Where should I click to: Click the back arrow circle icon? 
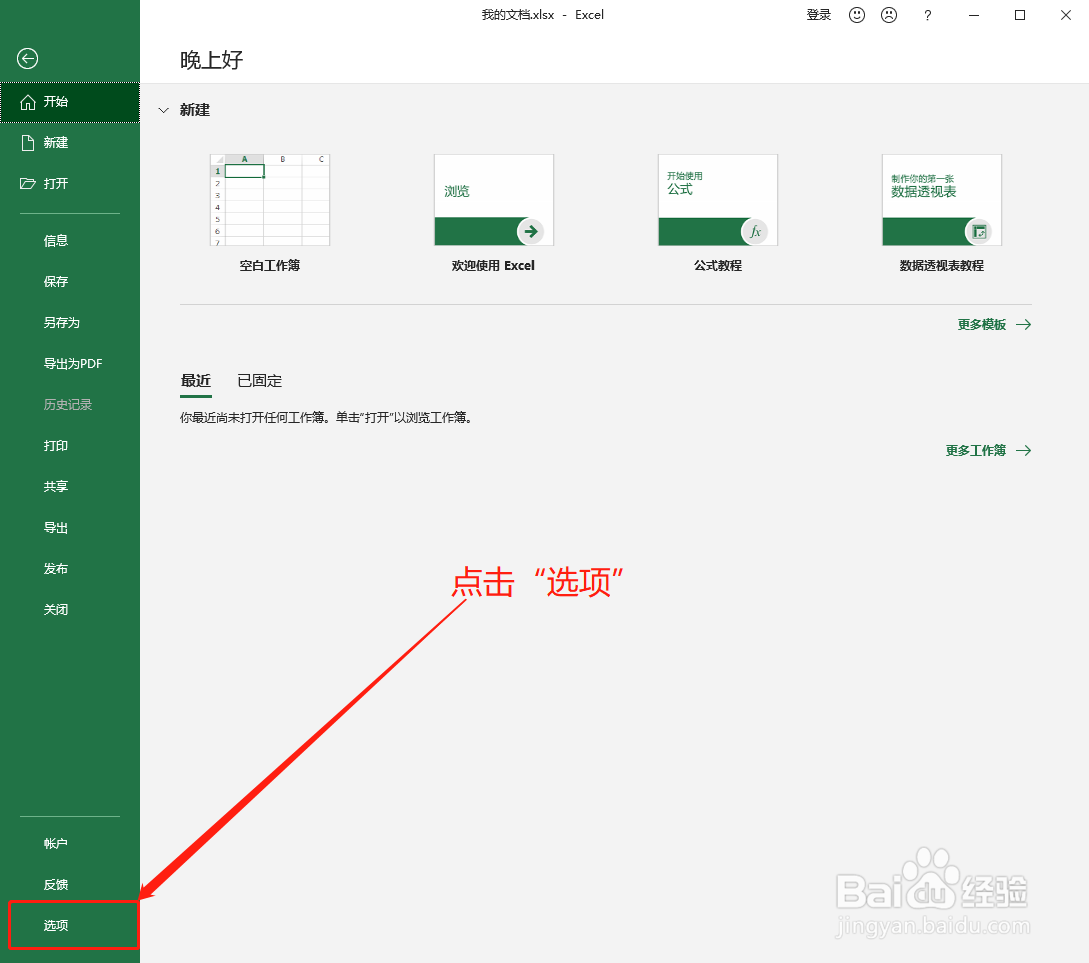pos(28,59)
